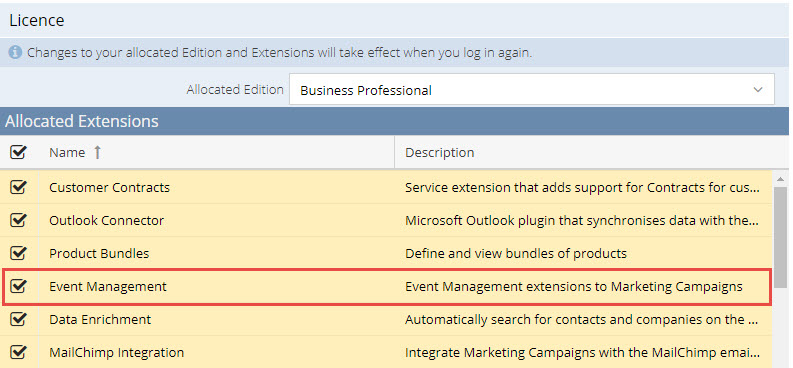Sort by the Name column header

point(67,153)
